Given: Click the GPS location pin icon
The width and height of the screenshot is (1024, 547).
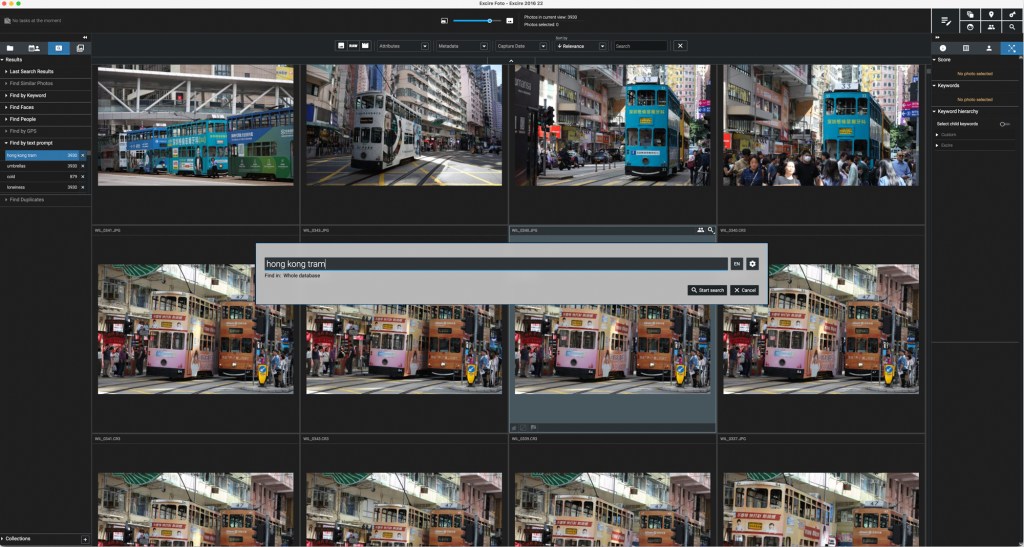Looking at the screenshot, I should pyautogui.click(x=991, y=14).
